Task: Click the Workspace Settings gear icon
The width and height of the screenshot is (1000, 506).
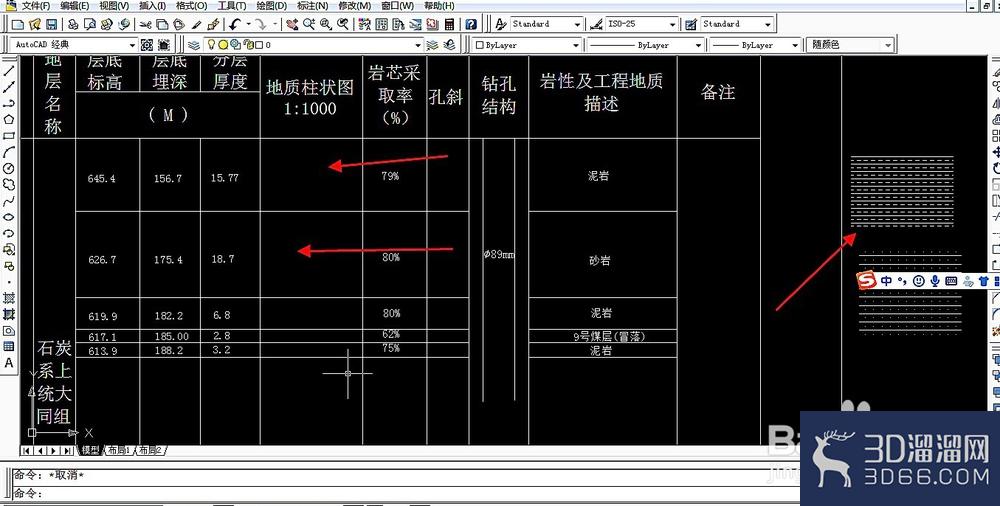Action: coord(147,45)
